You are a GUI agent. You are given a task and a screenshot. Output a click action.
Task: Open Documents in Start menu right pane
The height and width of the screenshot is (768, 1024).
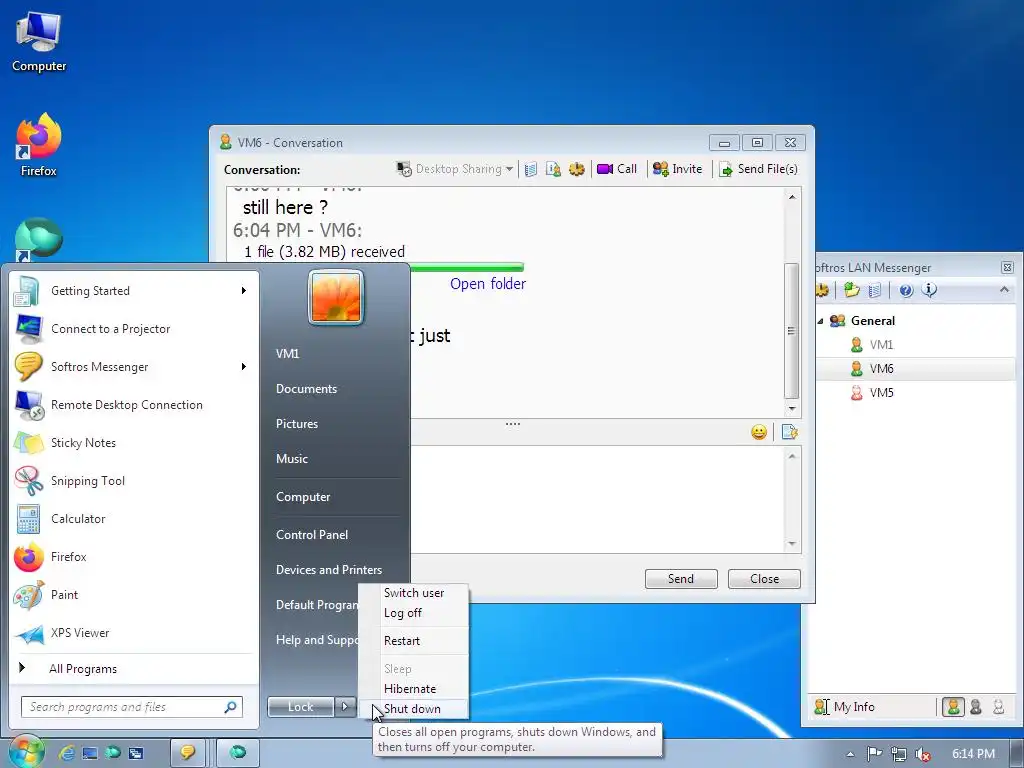point(306,389)
